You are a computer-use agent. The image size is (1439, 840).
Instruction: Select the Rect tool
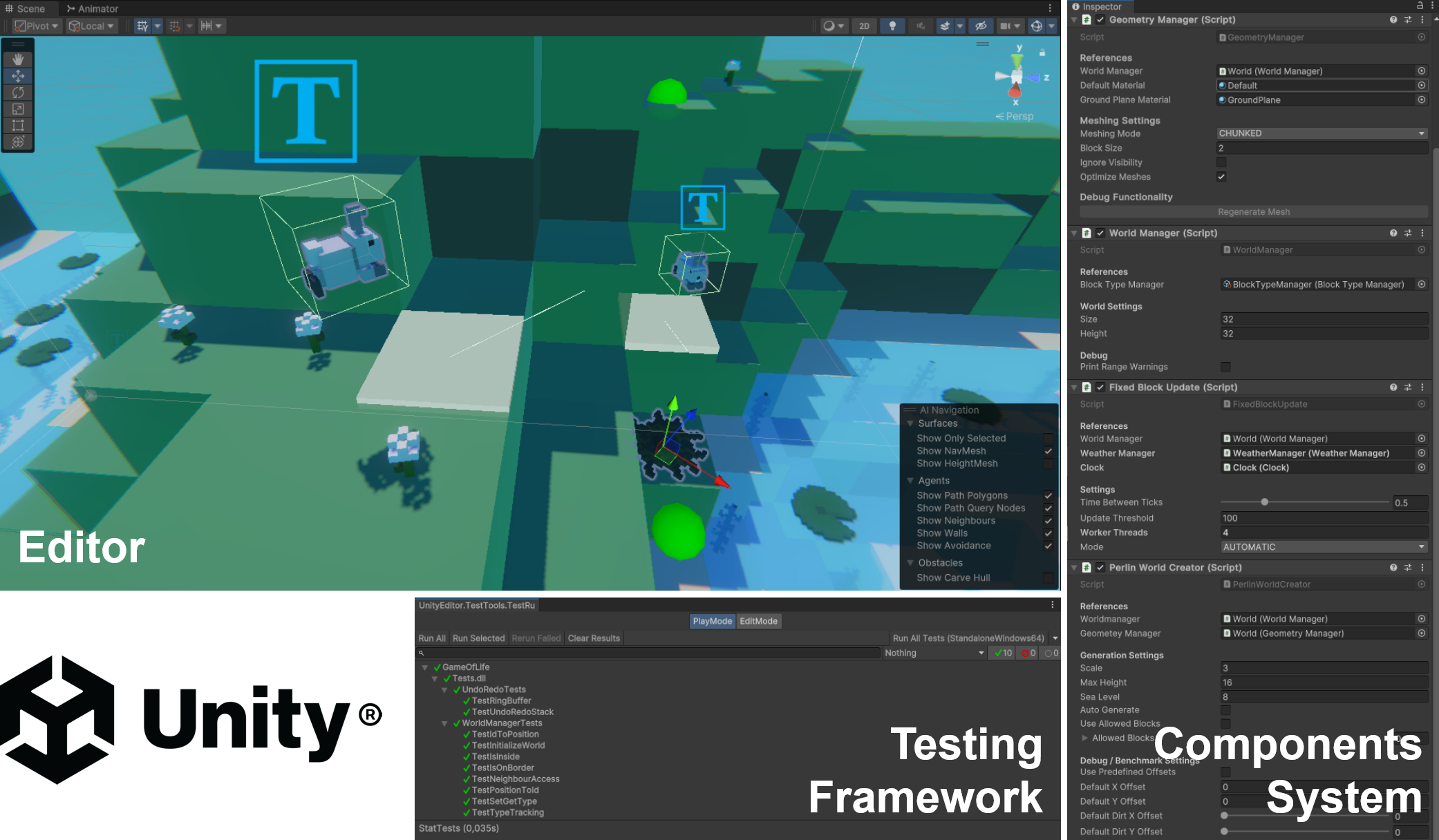(18, 126)
